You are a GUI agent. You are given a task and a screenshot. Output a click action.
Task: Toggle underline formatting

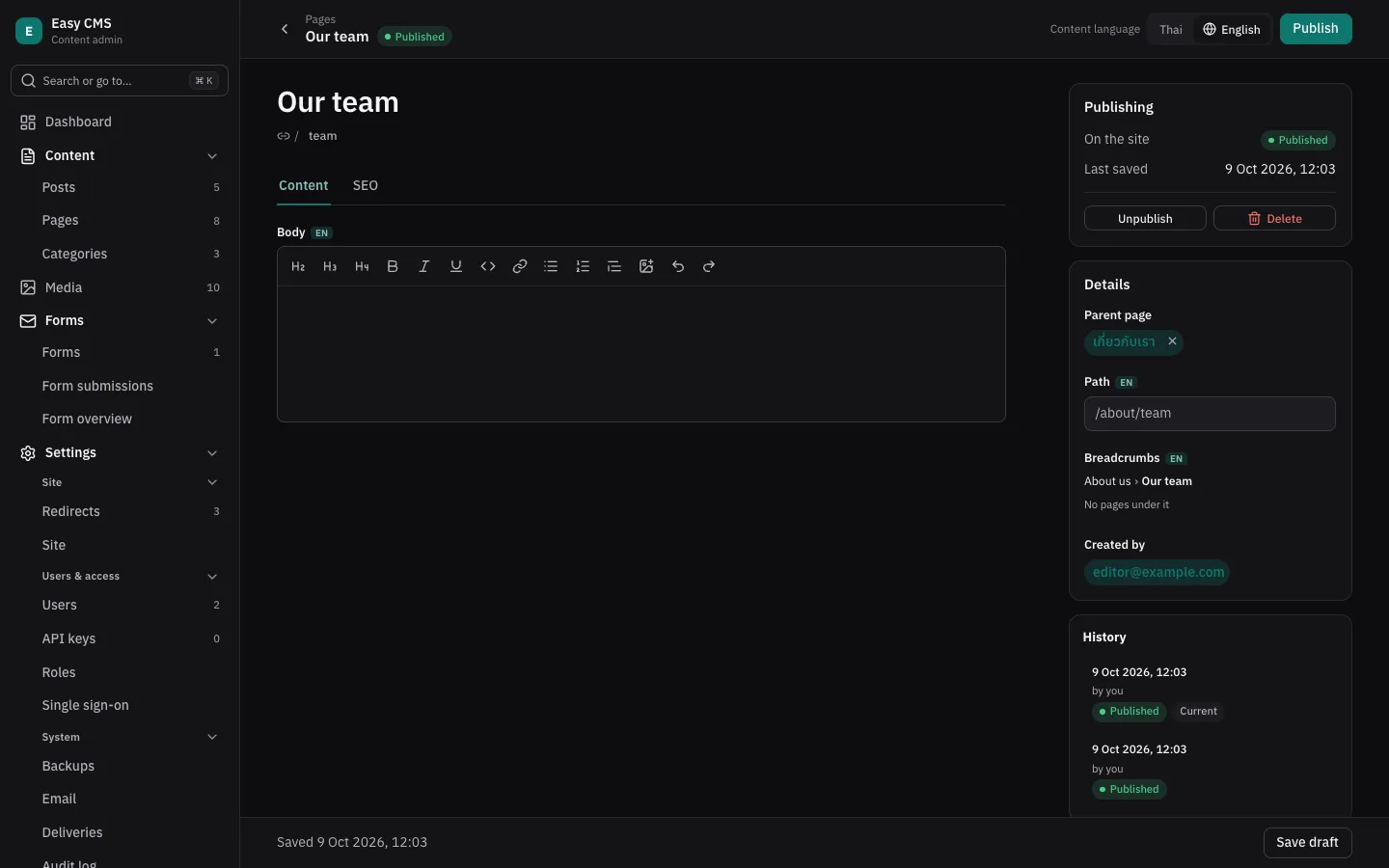456,266
